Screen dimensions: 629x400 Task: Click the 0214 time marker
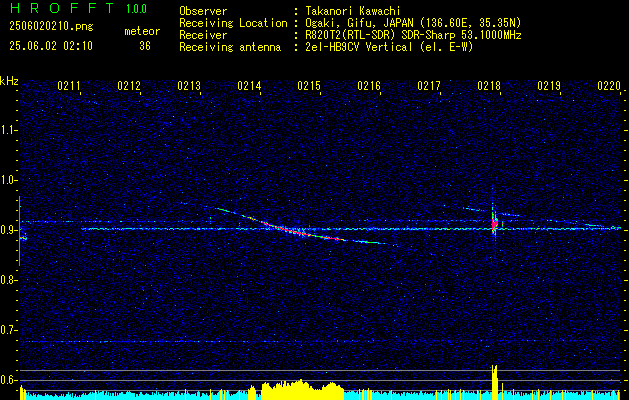249,86
